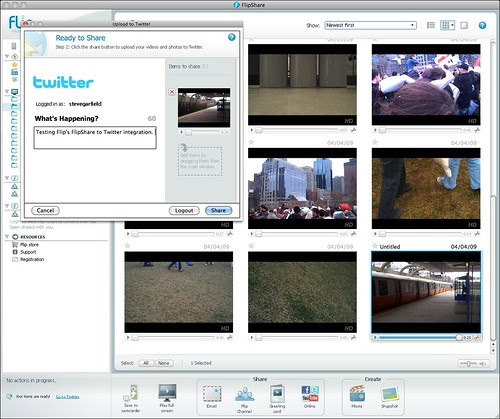Play the elevator doors video

tap(252, 130)
